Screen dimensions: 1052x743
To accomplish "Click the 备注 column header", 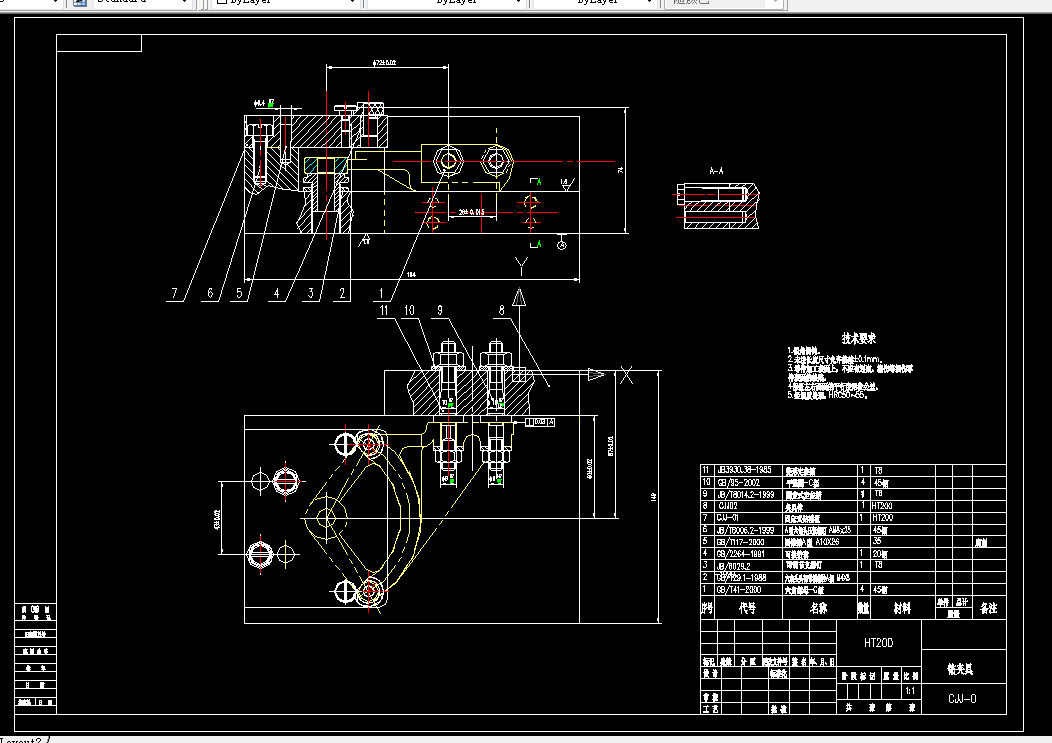I will click(x=988, y=608).
